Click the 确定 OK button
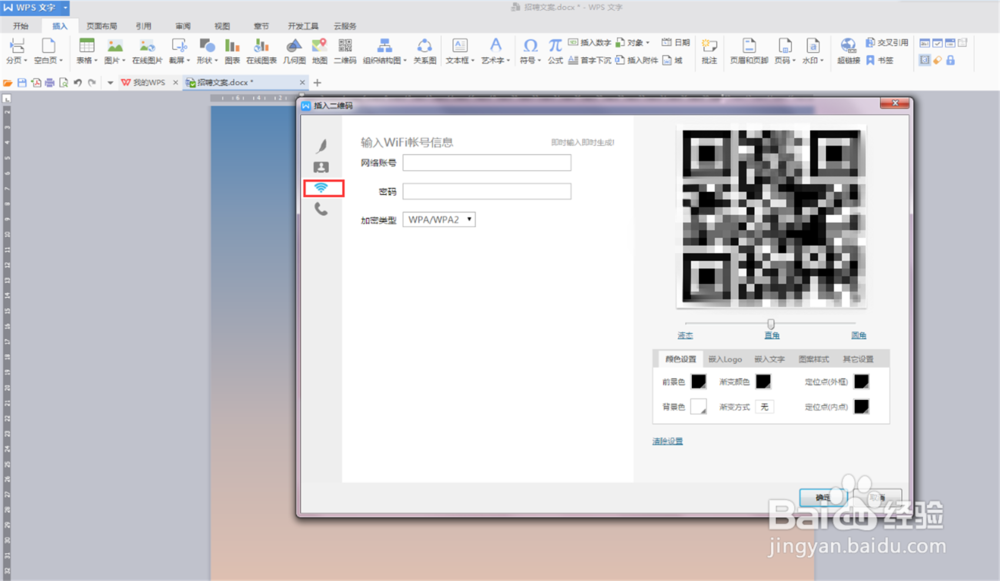 tap(823, 497)
